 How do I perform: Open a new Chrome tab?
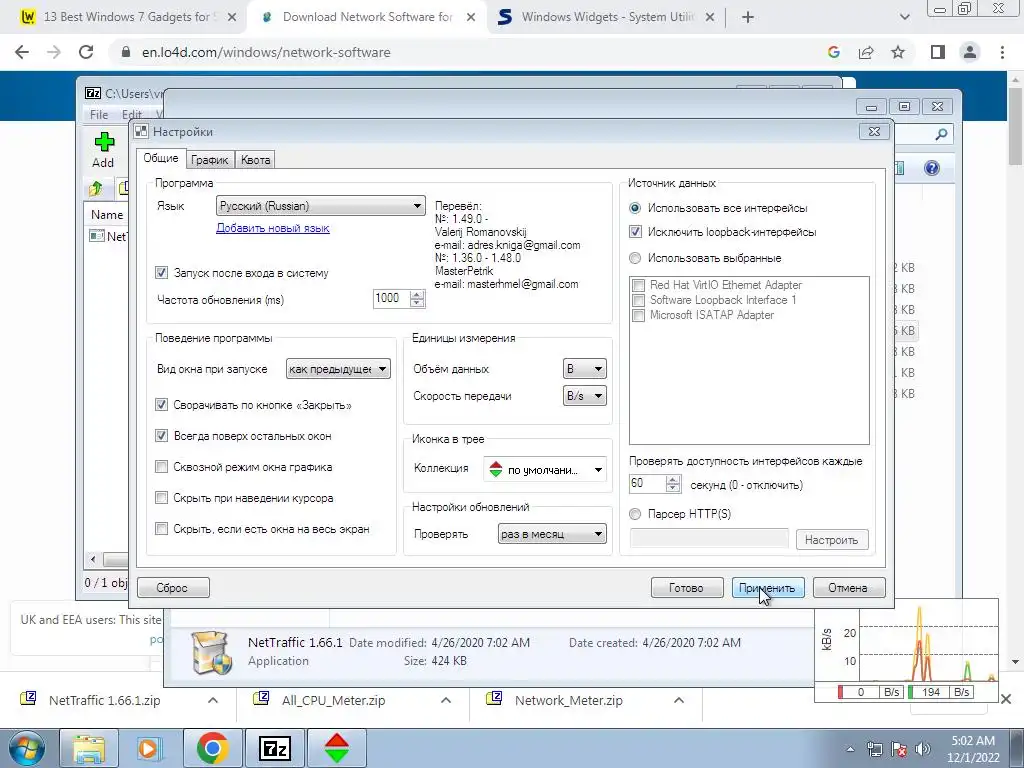748,18
